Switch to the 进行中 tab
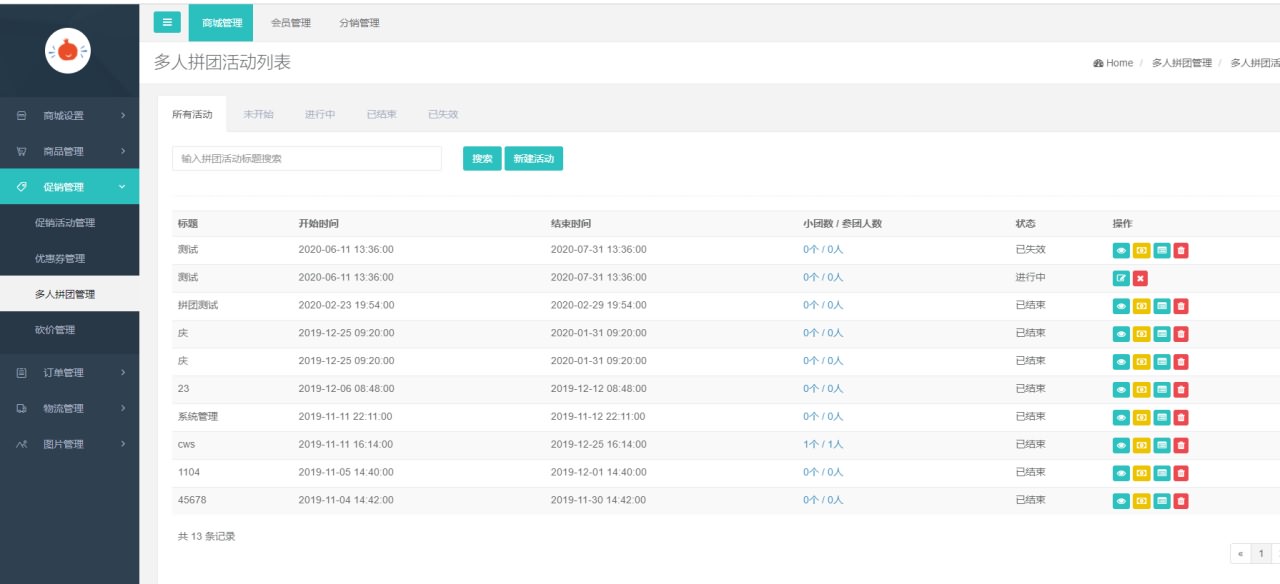The width and height of the screenshot is (1280, 584). click(x=320, y=115)
